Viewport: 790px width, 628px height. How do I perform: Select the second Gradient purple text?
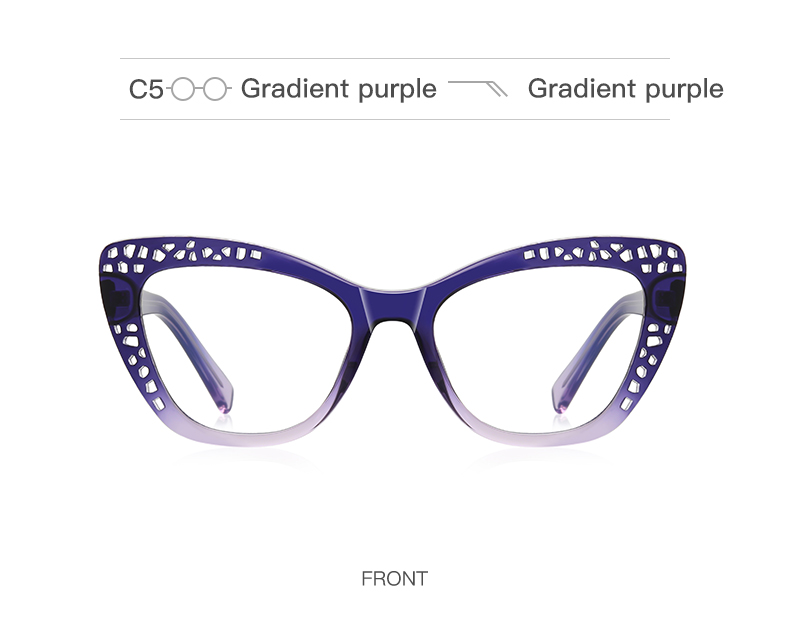625,89
